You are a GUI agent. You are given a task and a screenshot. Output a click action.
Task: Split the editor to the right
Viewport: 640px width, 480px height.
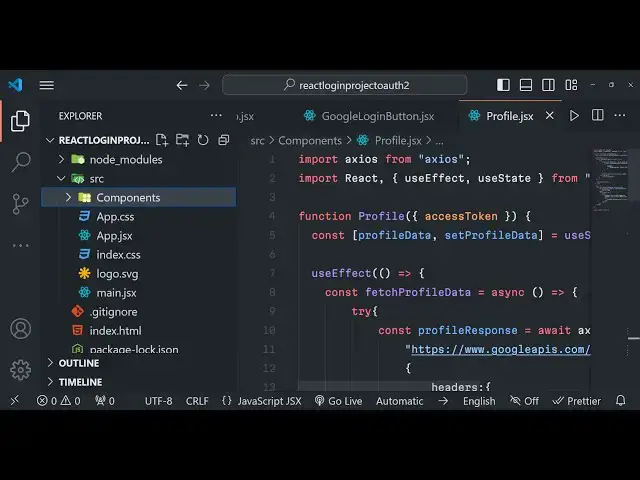[x=598, y=116]
